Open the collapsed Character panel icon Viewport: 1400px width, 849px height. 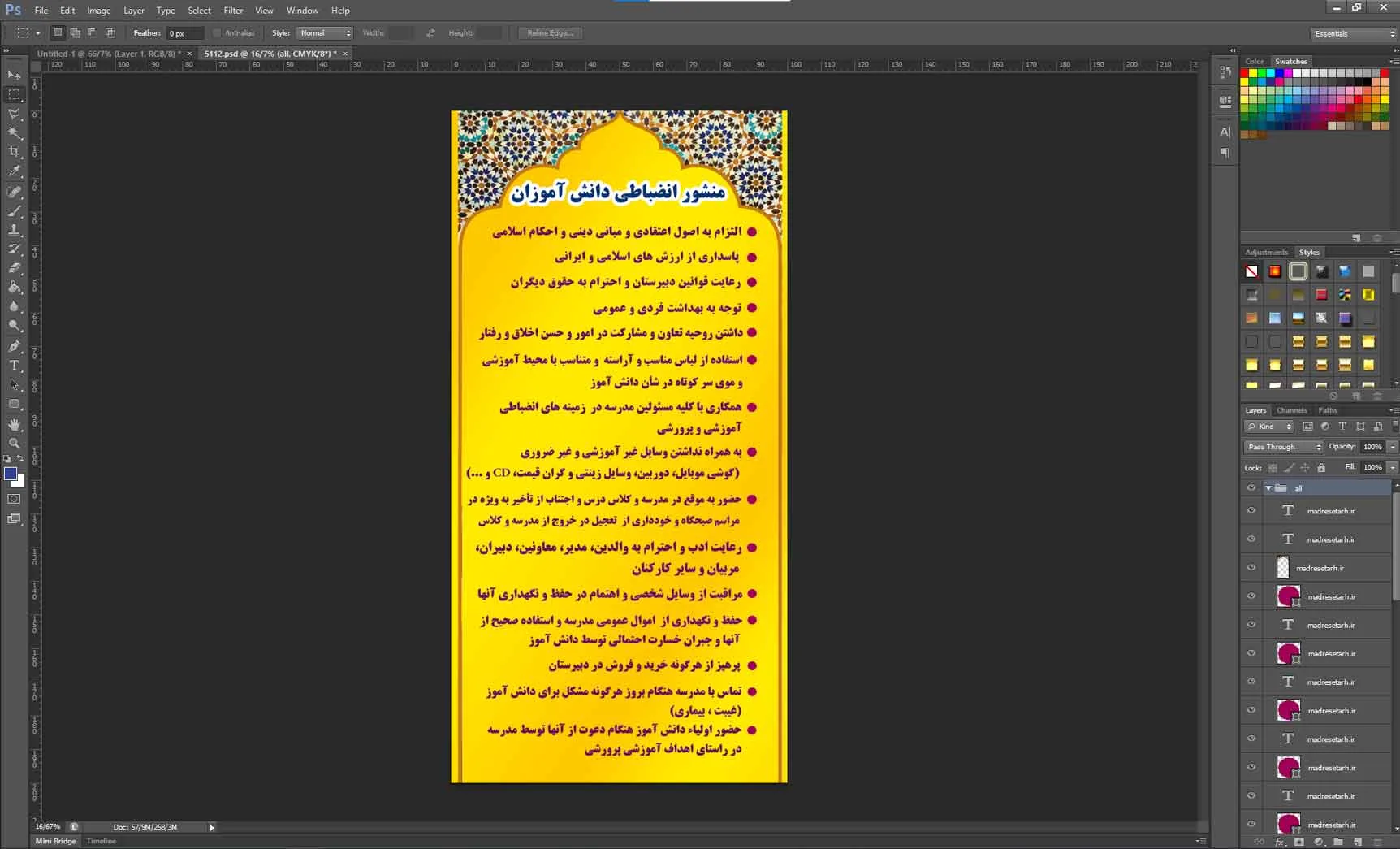[1225, 132]
